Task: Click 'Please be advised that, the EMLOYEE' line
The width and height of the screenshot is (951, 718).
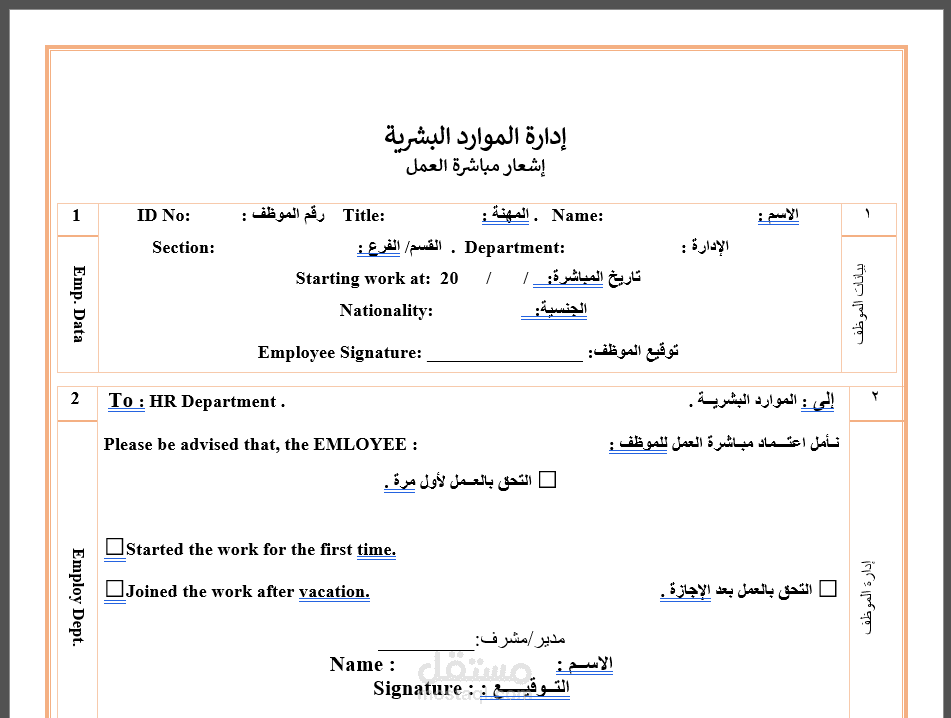Action: click(x=260, y=445)
